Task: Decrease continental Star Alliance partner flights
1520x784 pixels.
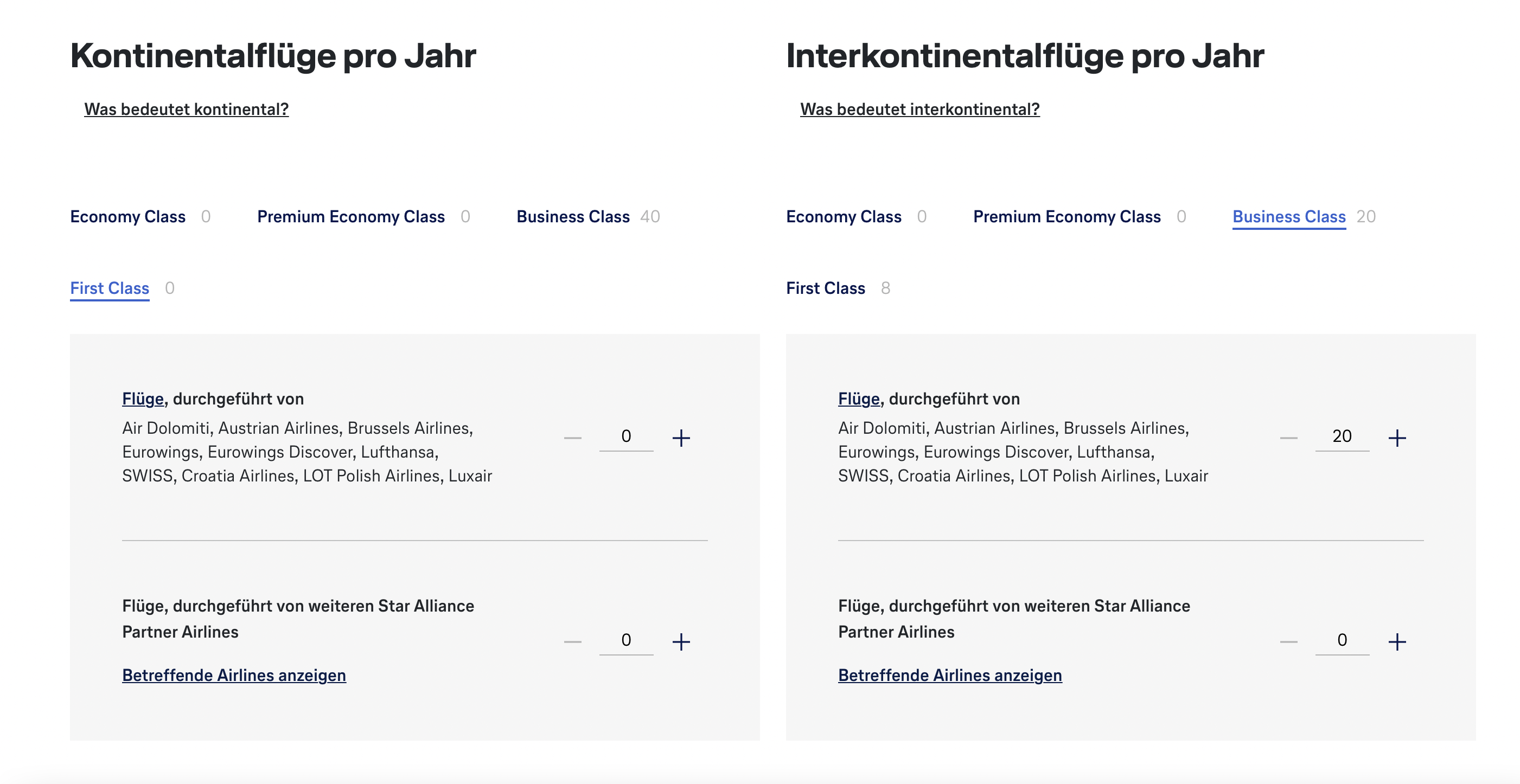Action: pyautogui.click(x=572, y=641)
